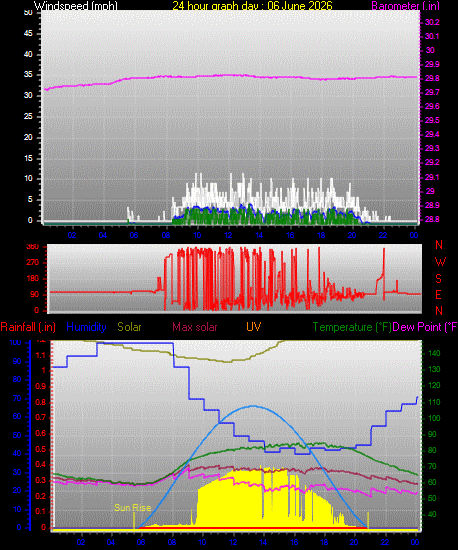Click hour 12 tick on windspeed time axis

pyautogui.click(x=228, y=235)
